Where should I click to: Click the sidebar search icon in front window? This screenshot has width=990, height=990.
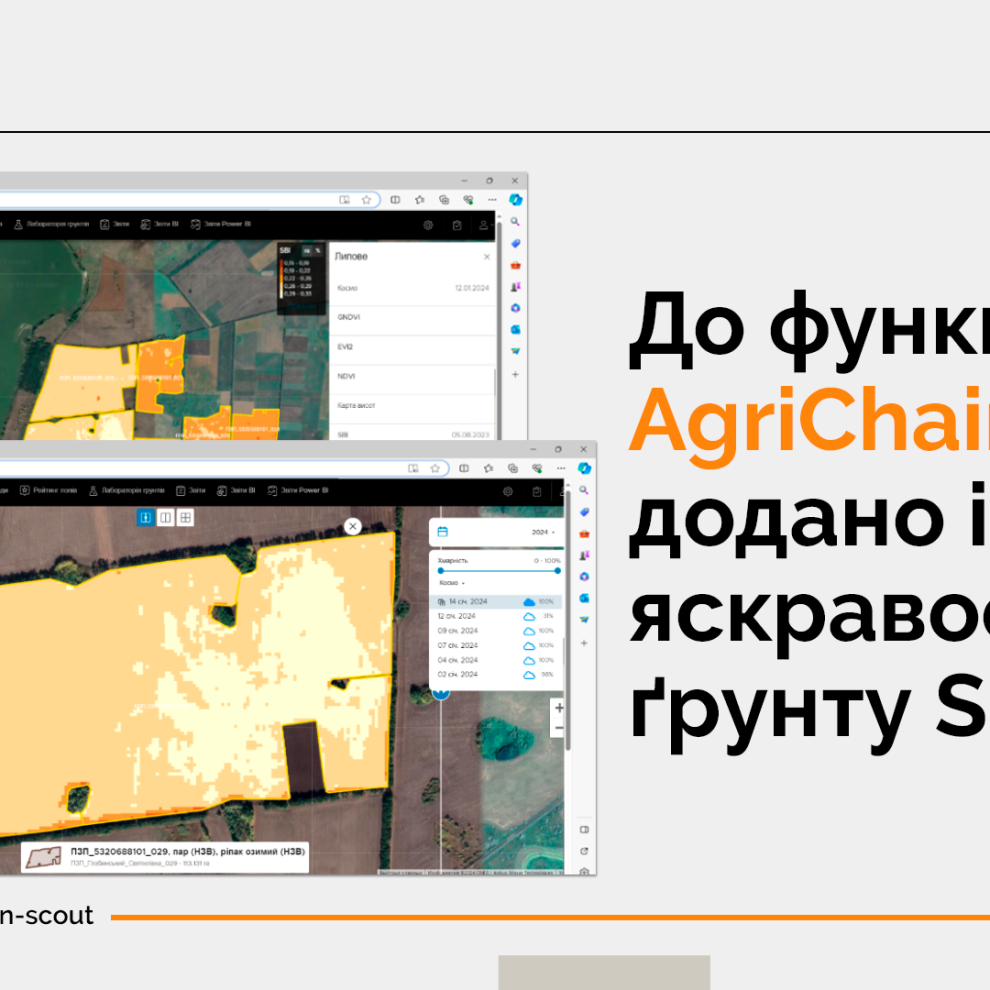[x=584, y=491]
